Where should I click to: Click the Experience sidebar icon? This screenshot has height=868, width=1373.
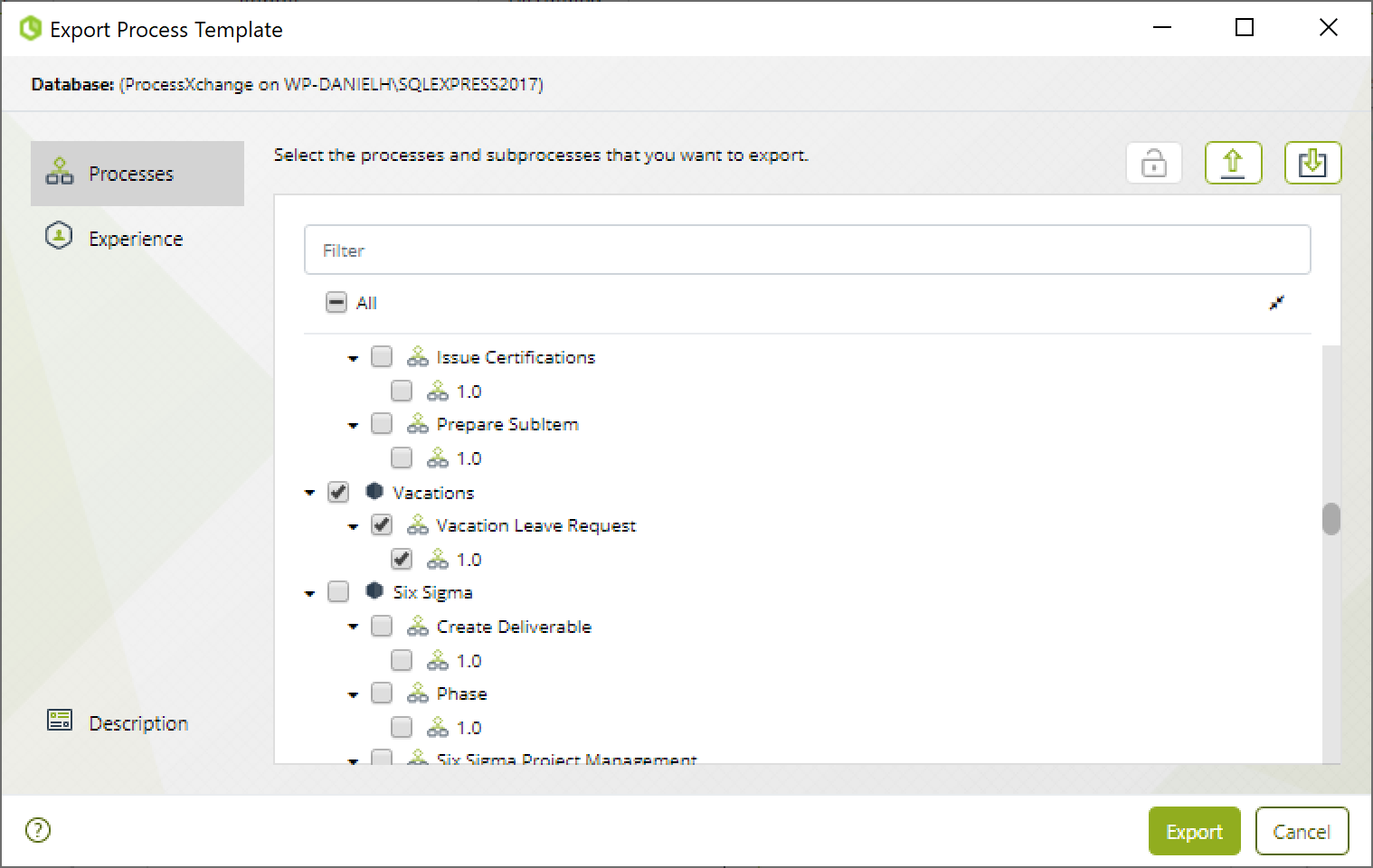pyautogui.click(x=59, y=237)
